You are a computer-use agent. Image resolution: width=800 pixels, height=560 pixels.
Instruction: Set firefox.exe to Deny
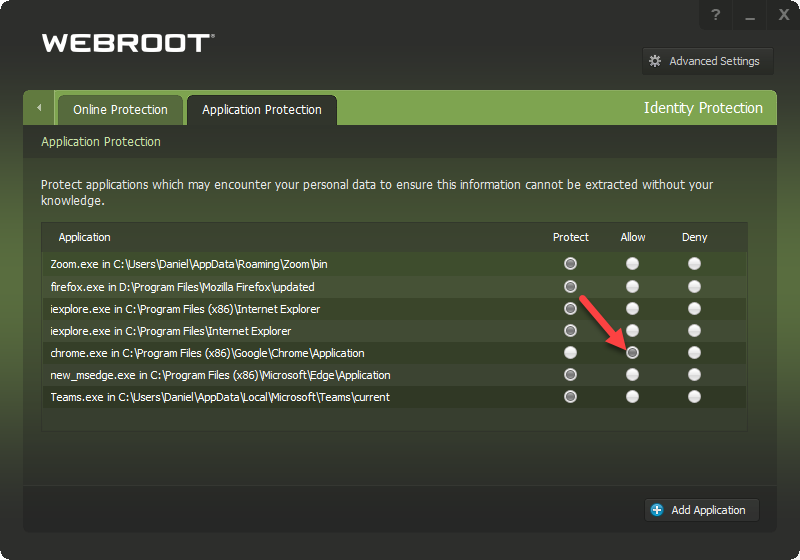tap(694, 287)
